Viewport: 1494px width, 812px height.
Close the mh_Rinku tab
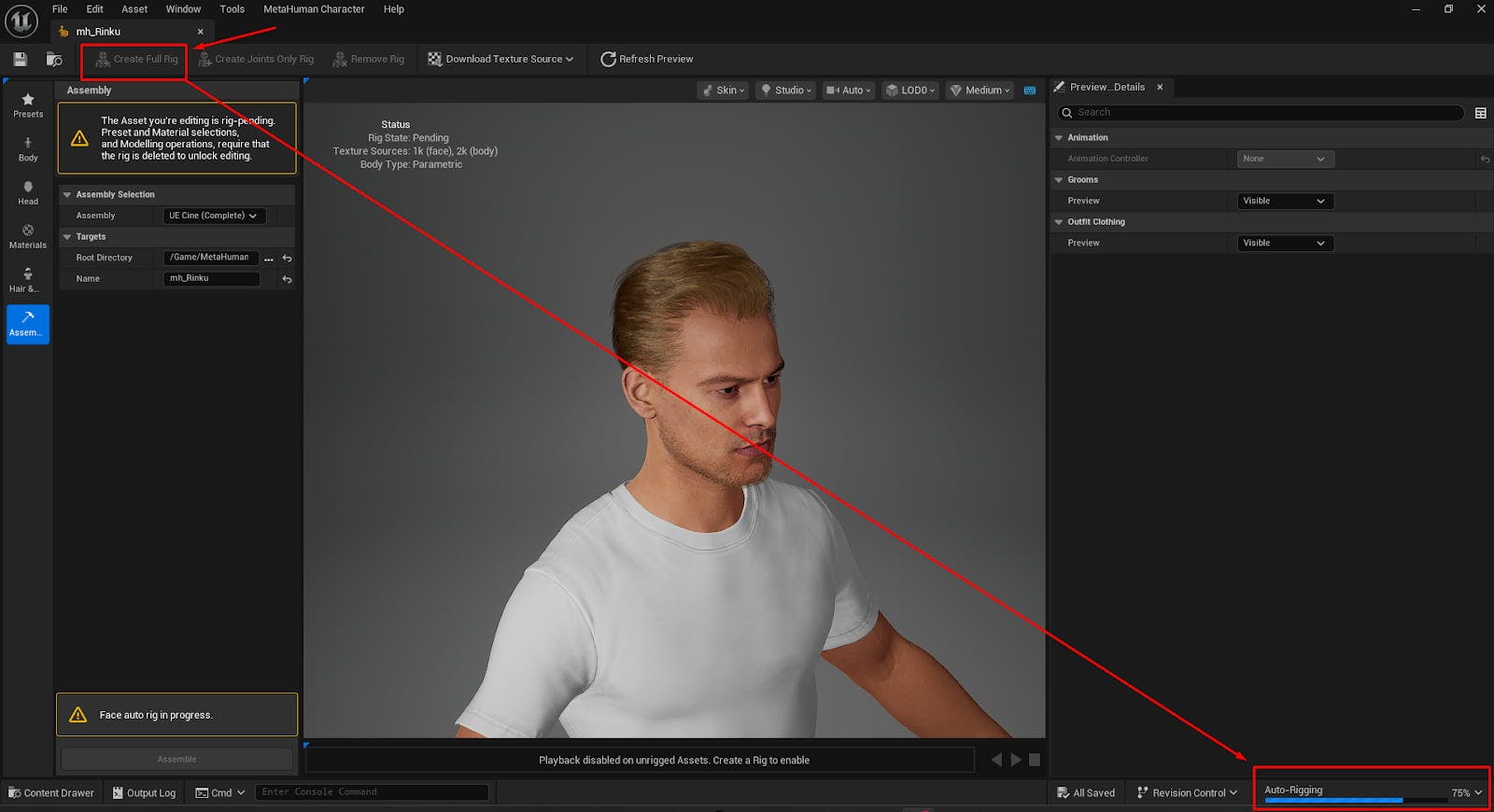pyautogui.click(x=200, y=32)
